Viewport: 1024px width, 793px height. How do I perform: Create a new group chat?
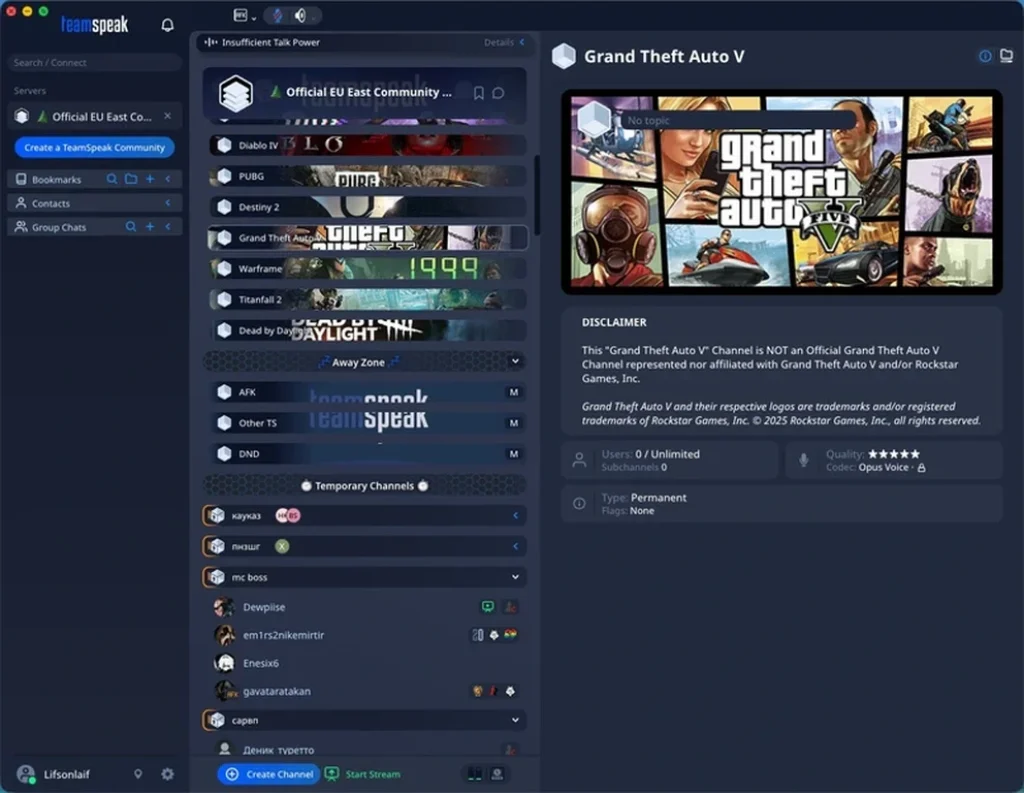point(150,227)
